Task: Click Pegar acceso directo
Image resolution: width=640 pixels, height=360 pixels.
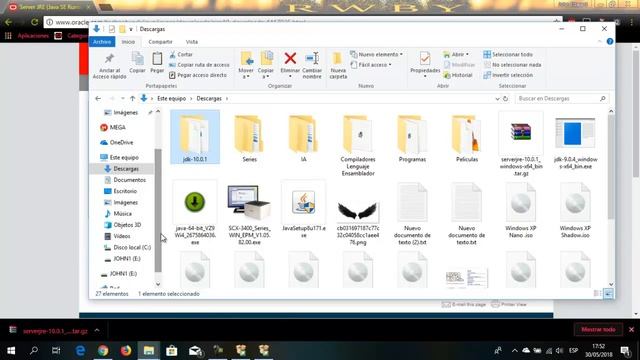Action: [x=198, y=75]
